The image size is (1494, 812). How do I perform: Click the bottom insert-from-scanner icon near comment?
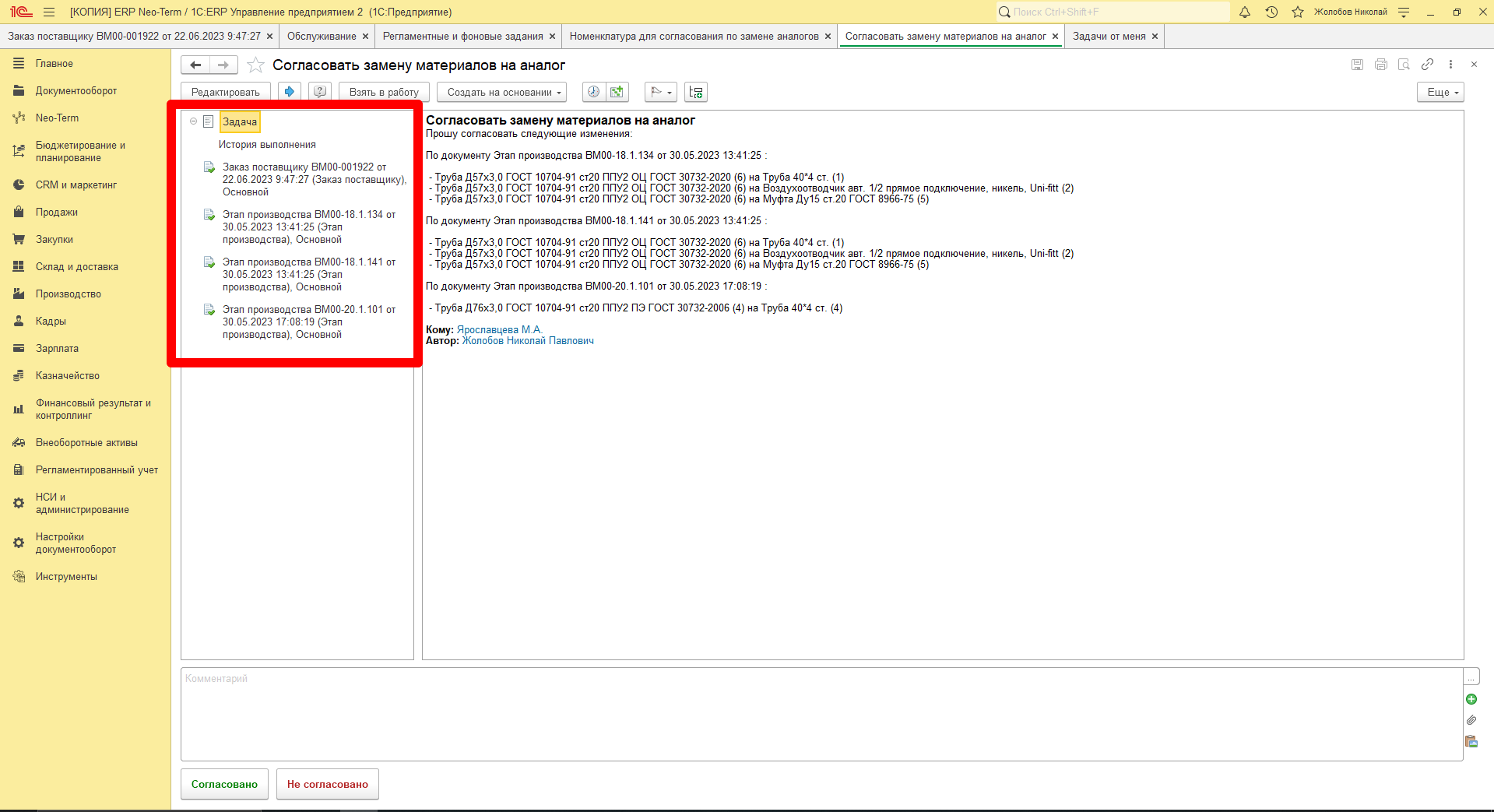(x=1471, y=741)
